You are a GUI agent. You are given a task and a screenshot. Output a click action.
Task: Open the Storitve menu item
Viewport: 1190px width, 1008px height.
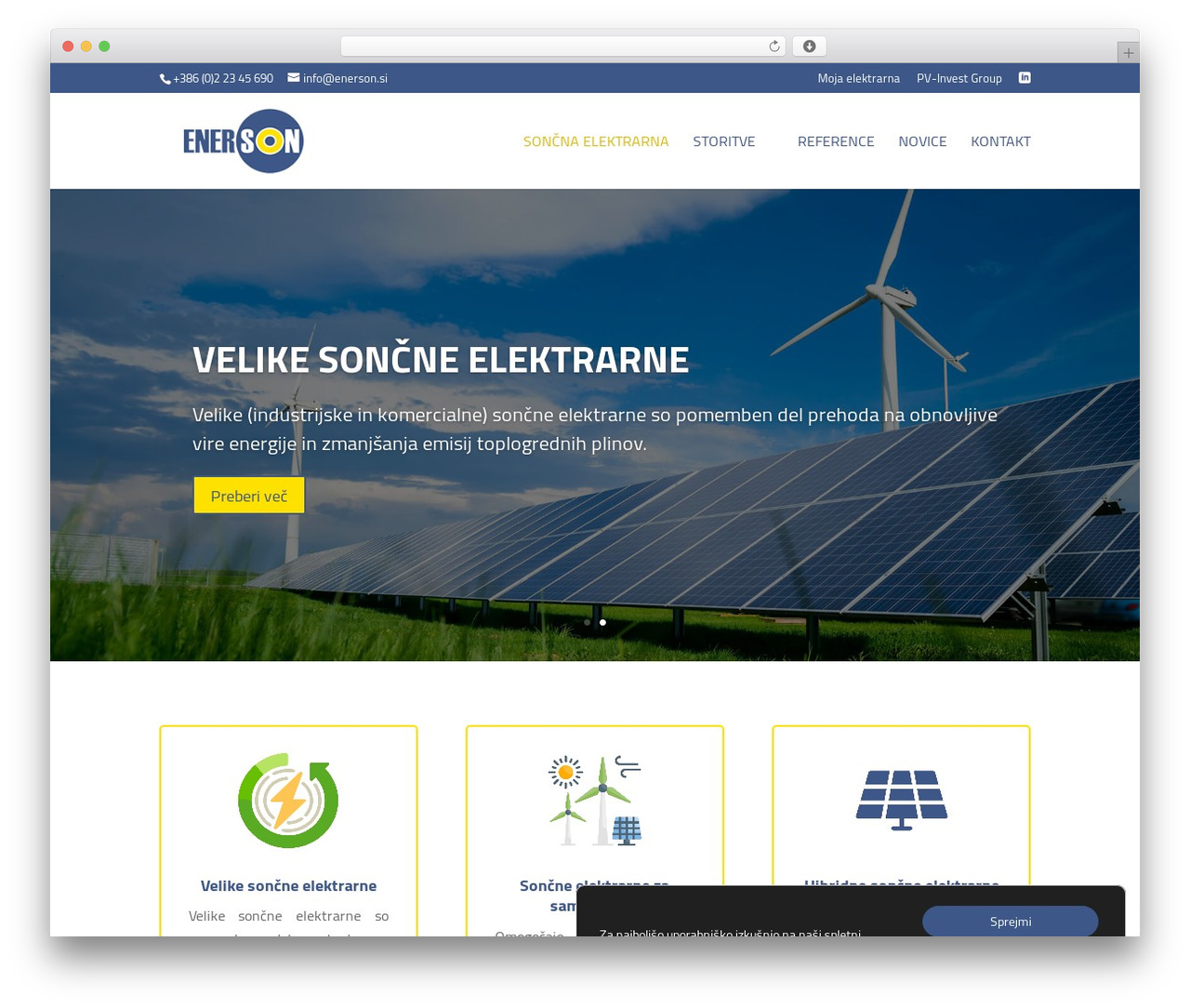point(724,141)
